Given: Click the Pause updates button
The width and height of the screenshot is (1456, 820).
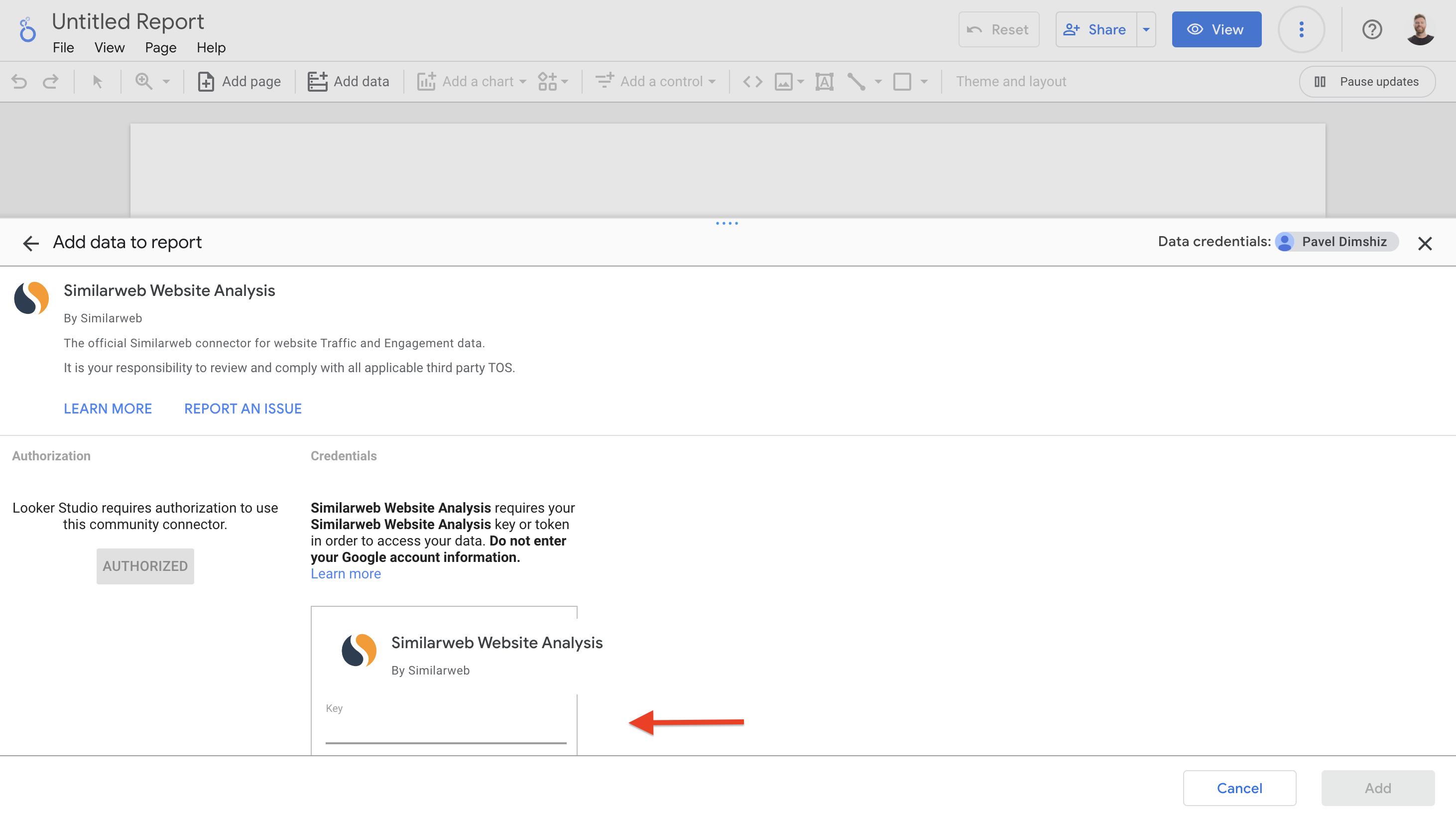Looking at the screenshot, I should [x=1367, y=81].
